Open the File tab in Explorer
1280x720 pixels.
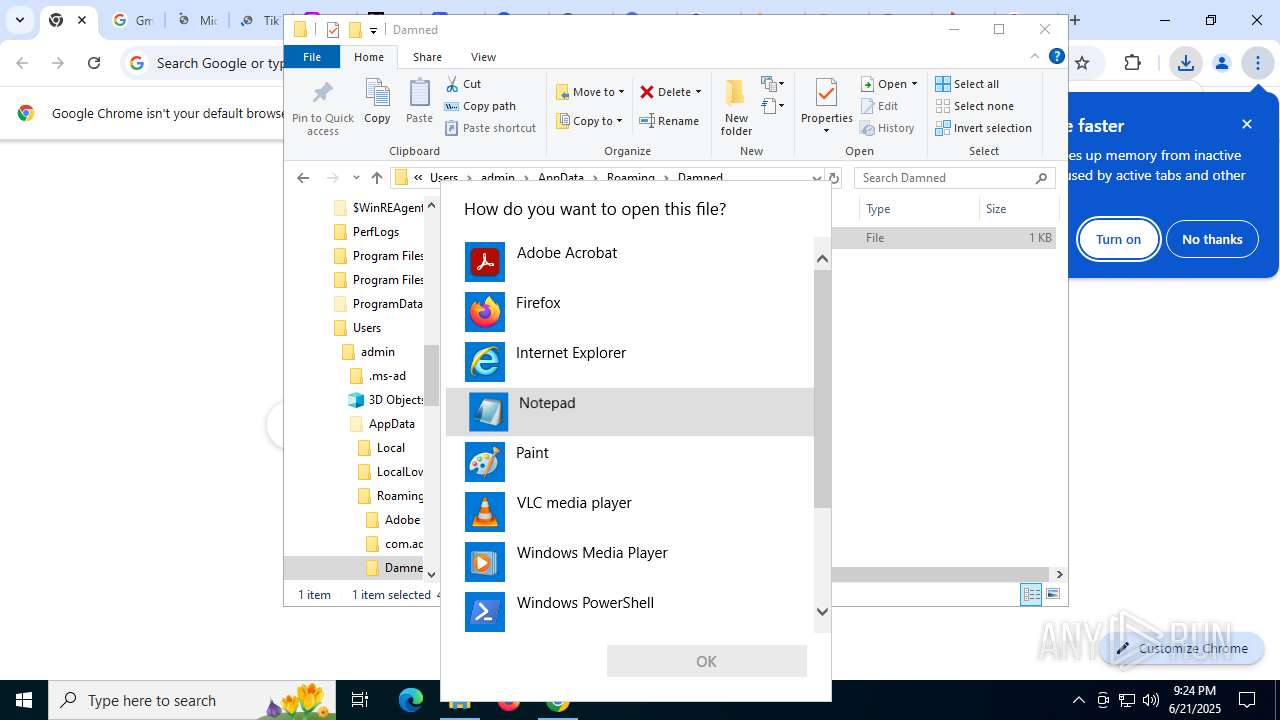(312, 57)
